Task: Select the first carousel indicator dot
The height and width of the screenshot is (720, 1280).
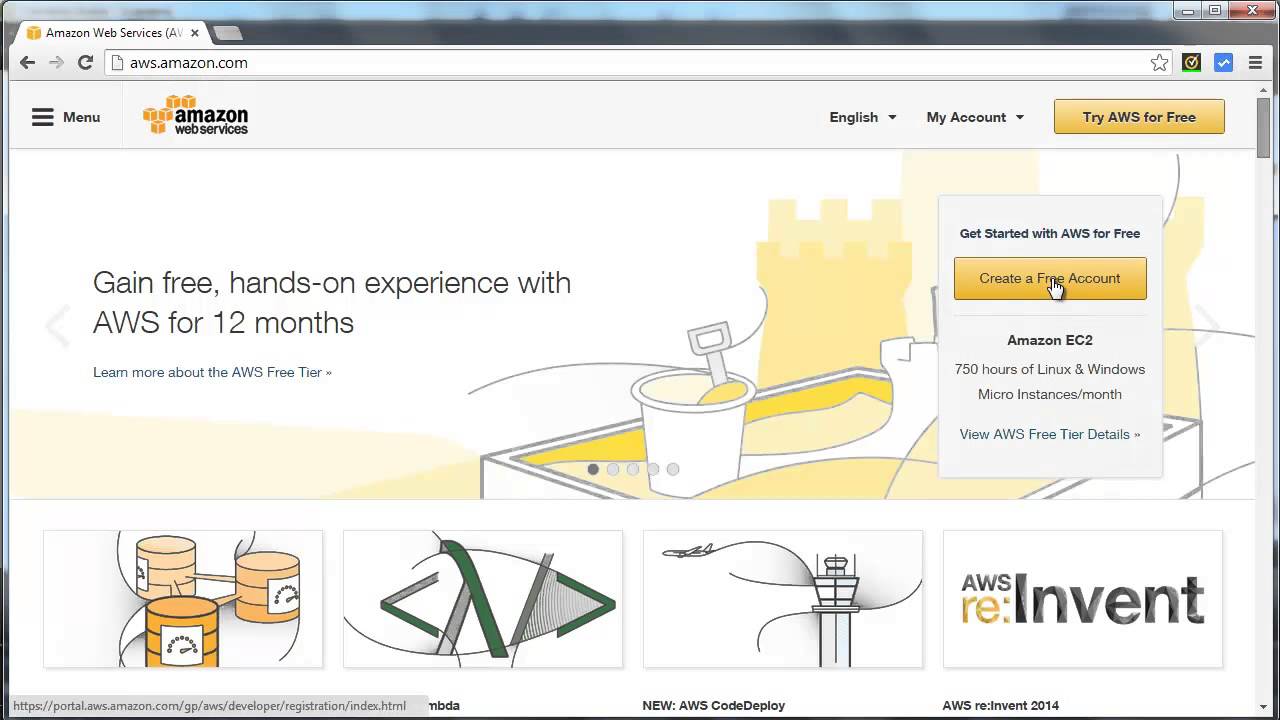Action: point(593,469)
